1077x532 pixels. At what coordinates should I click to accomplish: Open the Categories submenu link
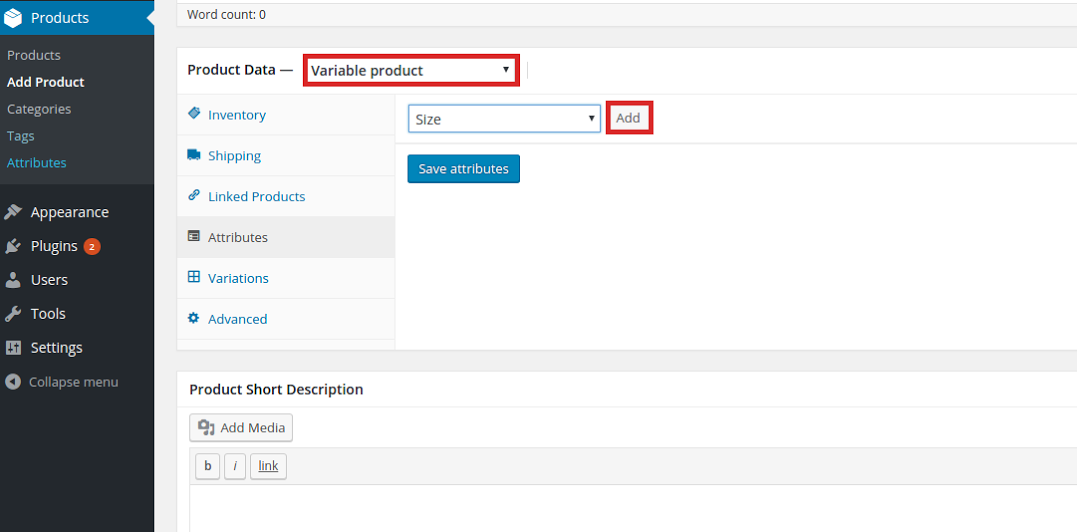[x=39, y=109]
